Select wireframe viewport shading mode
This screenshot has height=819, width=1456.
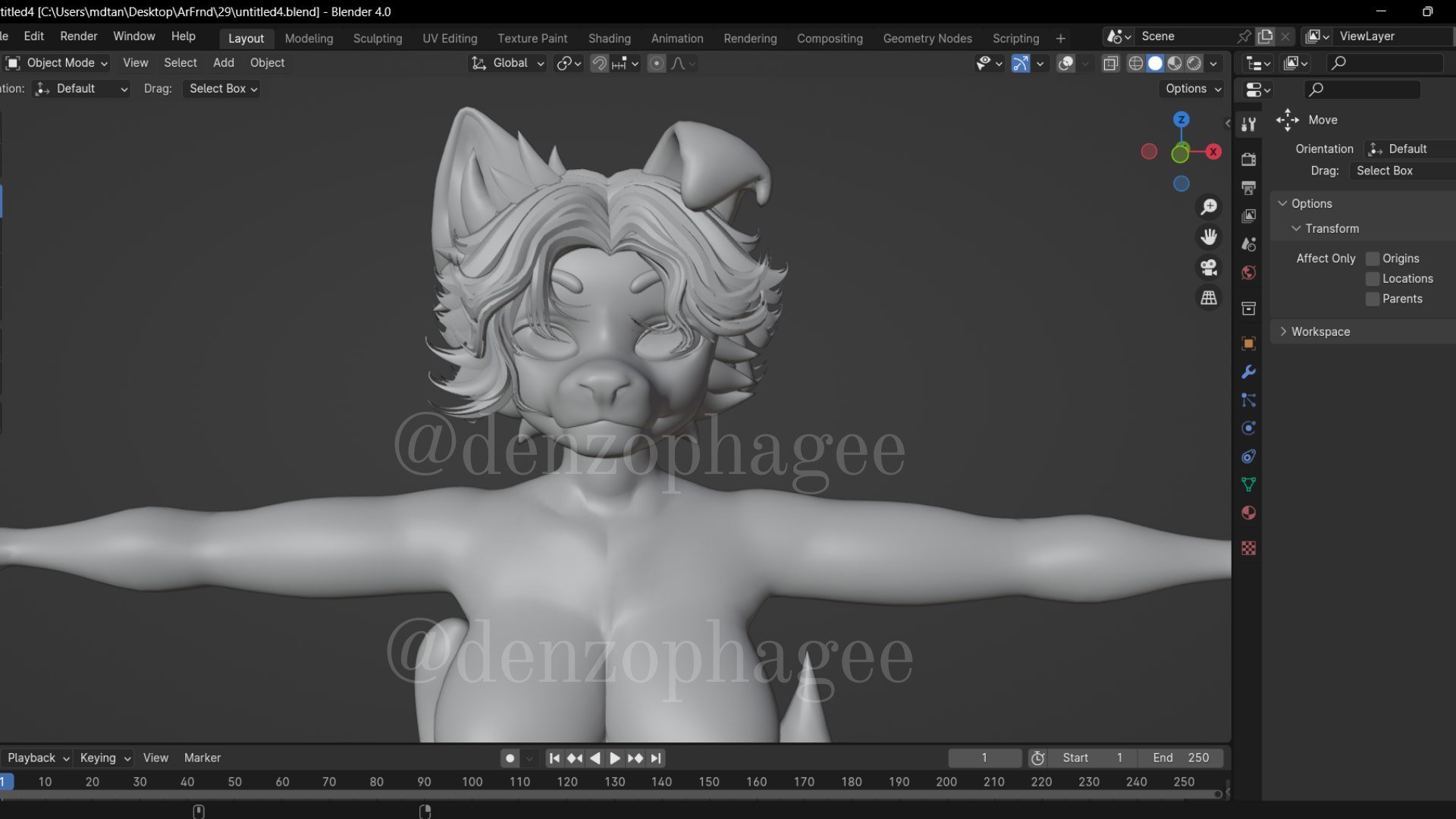click(x=1135, y=64)
